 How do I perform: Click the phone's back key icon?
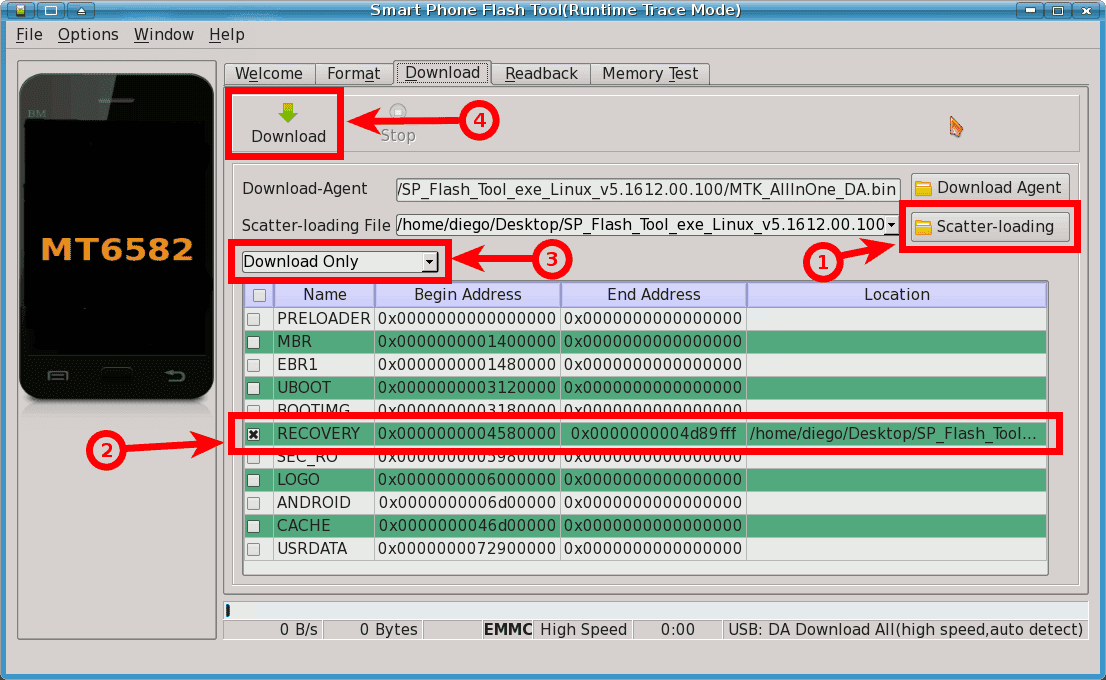(175, 376)
